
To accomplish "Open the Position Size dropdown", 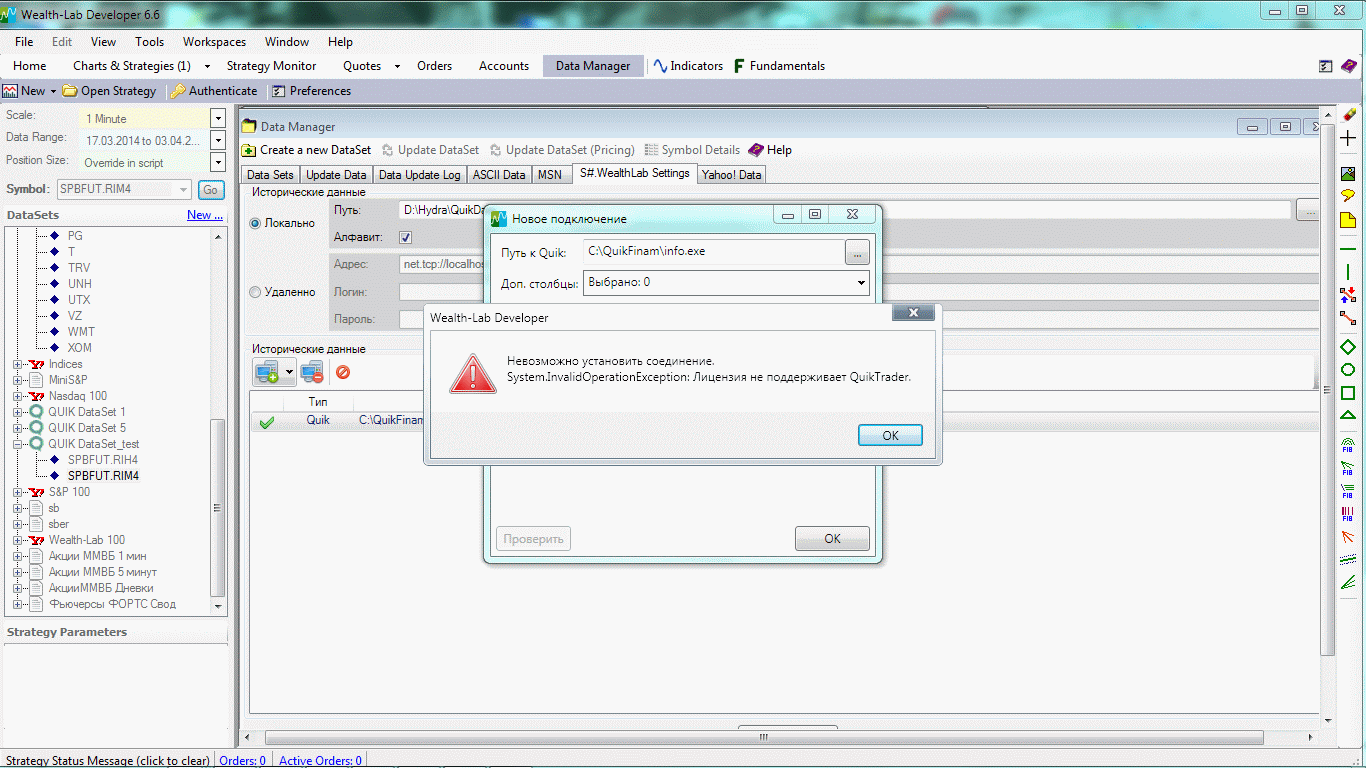I will (218, 162).
